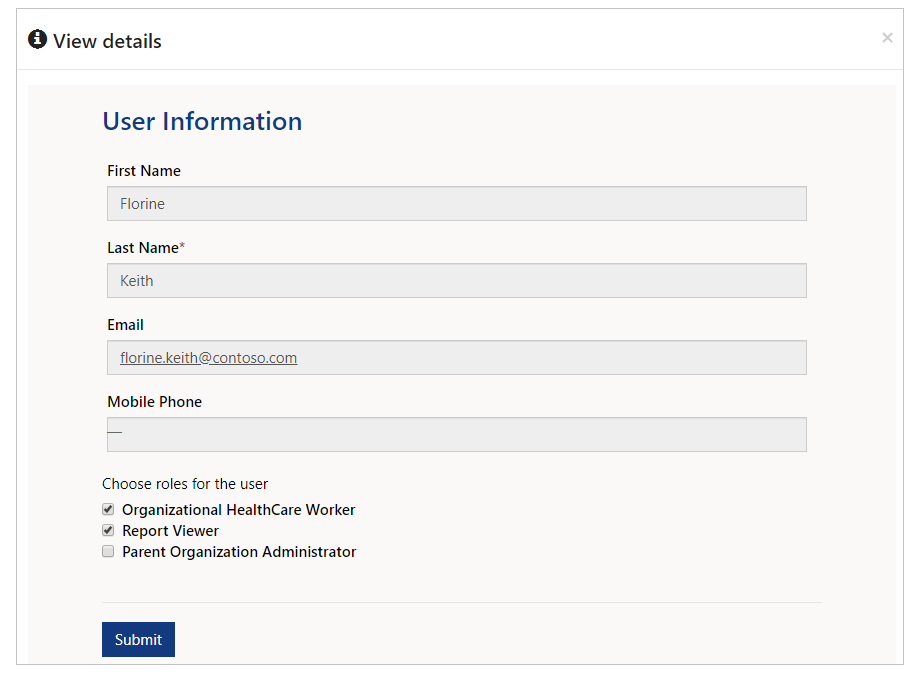The height and width of the screenshot is (681, 921).
Task: Click the Choose roles for the user text
Action: [x=185, y=484]
